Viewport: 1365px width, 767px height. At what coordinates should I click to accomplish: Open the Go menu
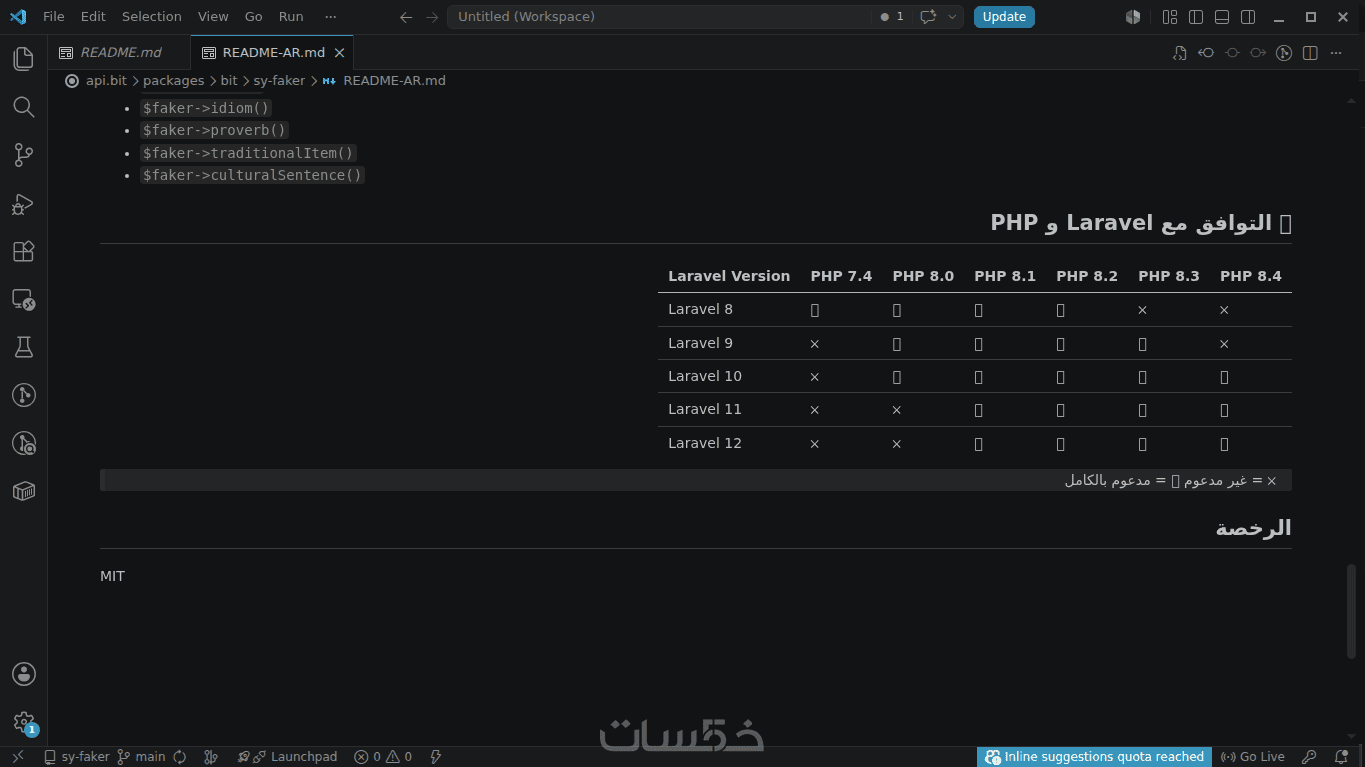click(254, 17)
